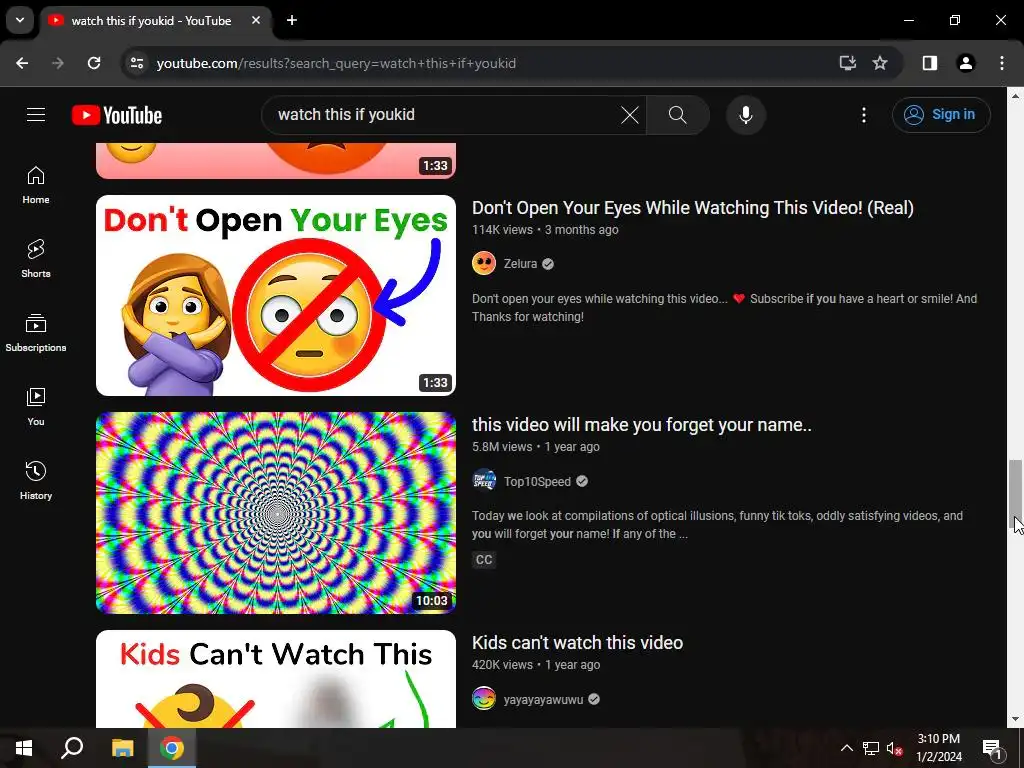Reload the page
1024x768 pixels.
click(94, 63)
